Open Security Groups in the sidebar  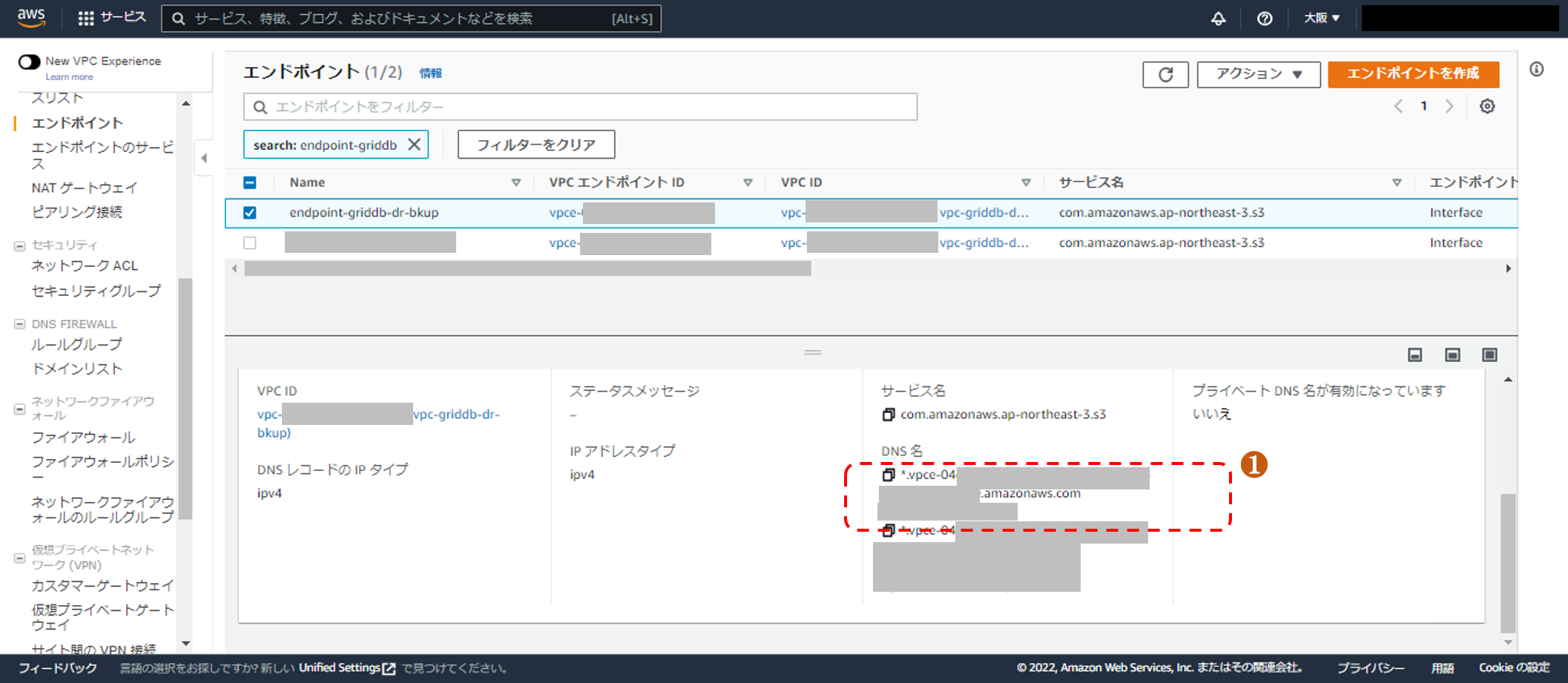96,291
